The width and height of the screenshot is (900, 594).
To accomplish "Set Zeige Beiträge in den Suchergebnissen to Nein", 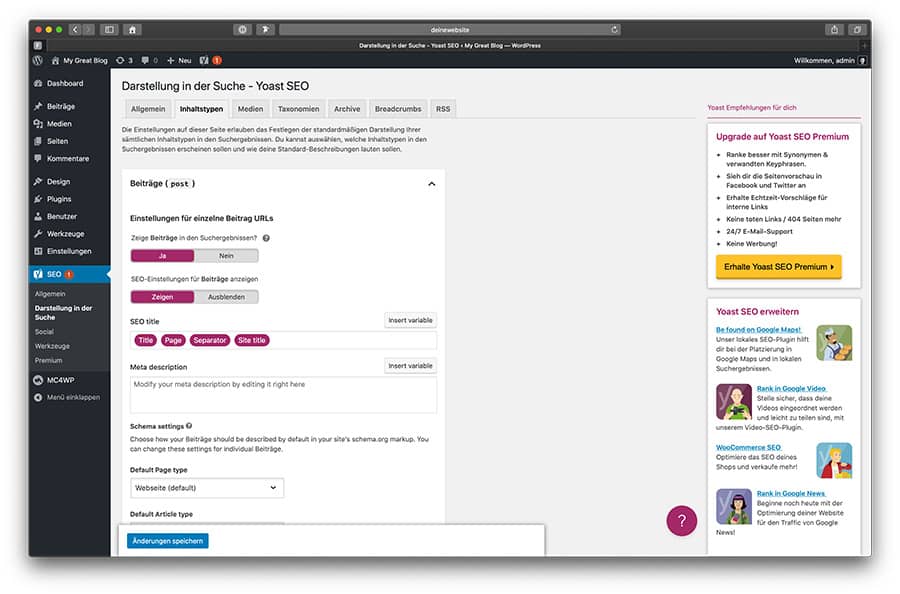I will [227, 255].
